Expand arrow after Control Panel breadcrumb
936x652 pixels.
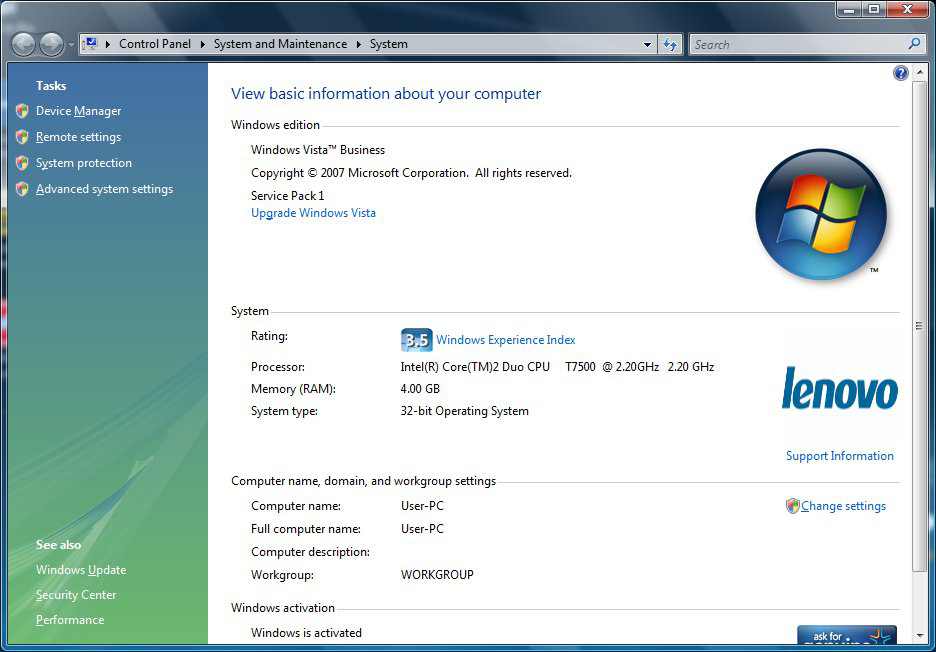pyautogui.click(x=202, y=44)
